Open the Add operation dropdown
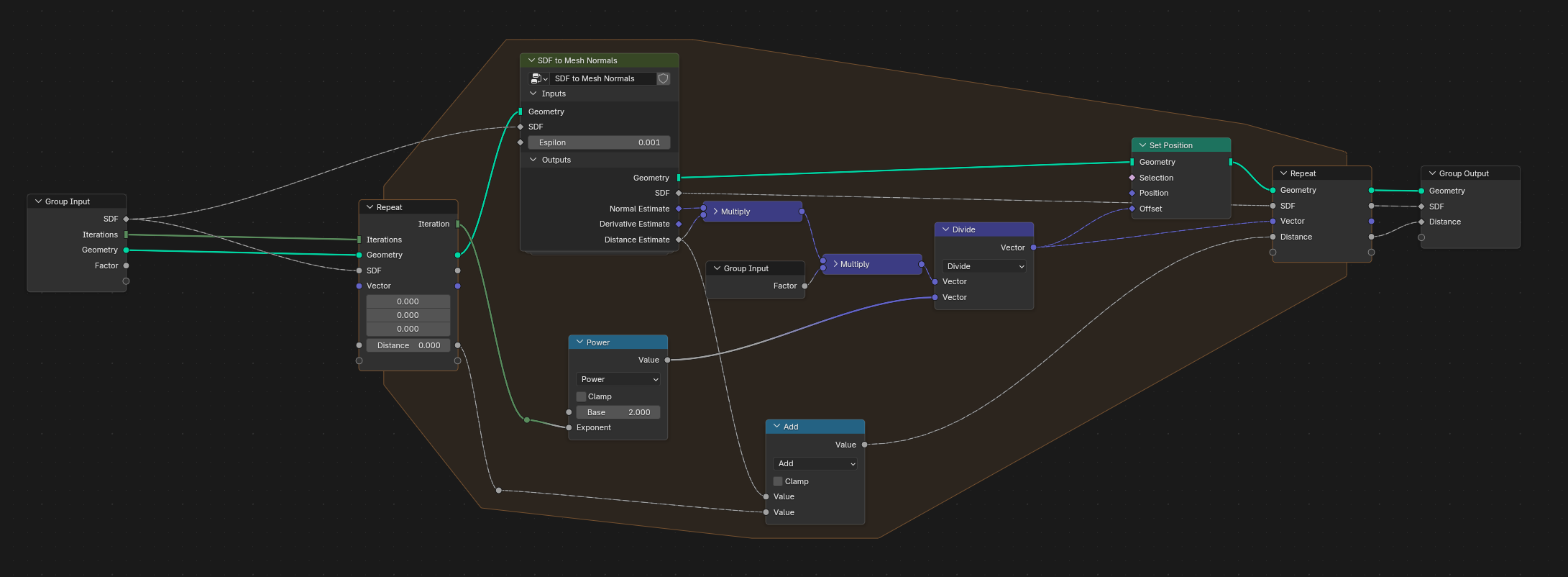 [815, 463]
